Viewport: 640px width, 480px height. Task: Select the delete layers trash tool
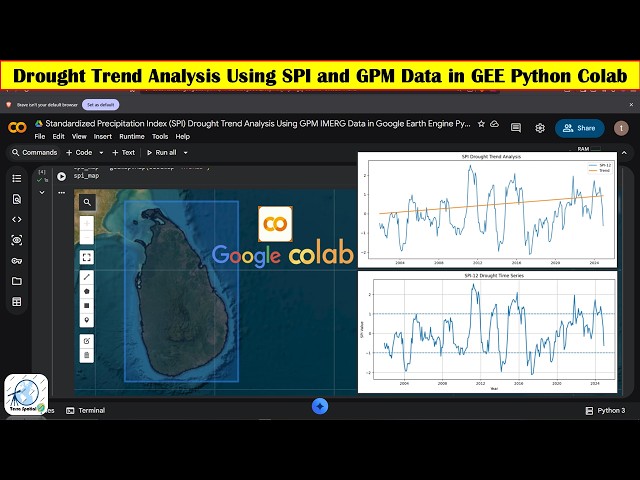coord(87,355)
